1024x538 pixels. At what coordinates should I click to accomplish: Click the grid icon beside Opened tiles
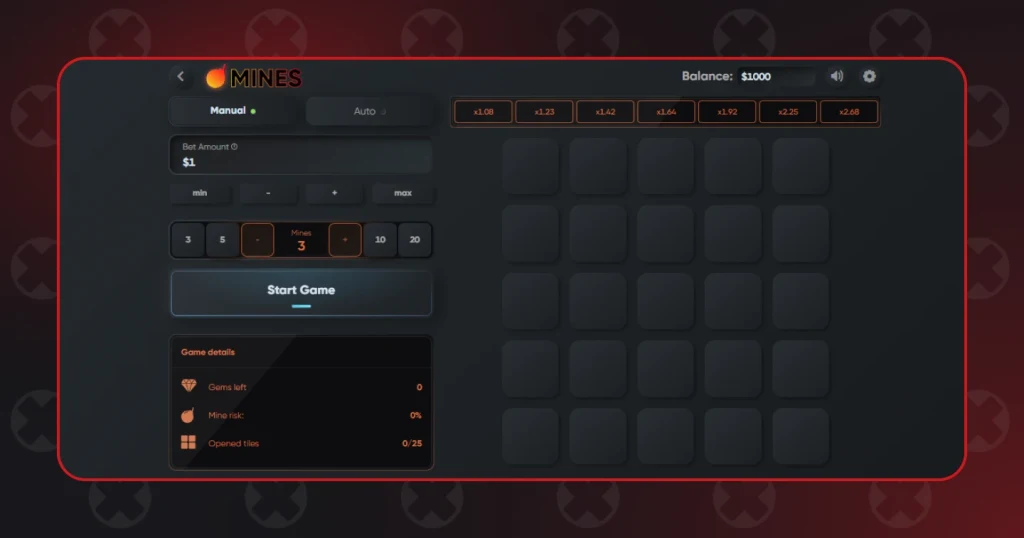(x=188, y=443)
